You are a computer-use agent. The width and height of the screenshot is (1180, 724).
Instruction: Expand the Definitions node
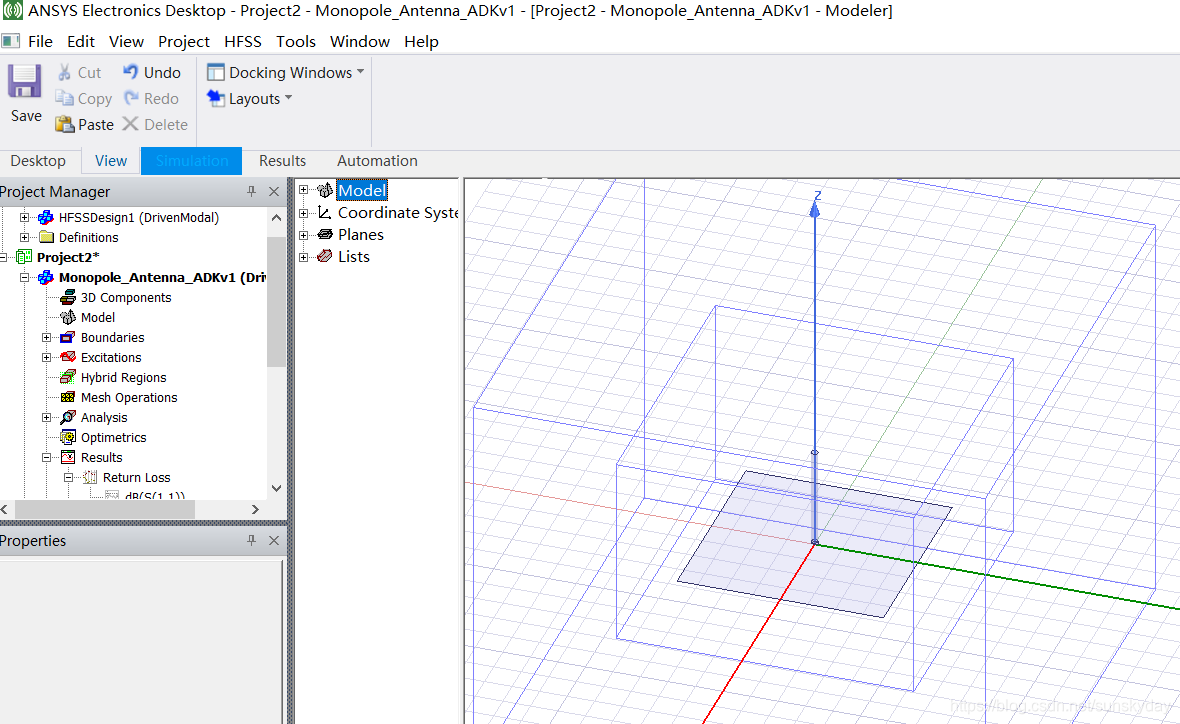(24, 237)
